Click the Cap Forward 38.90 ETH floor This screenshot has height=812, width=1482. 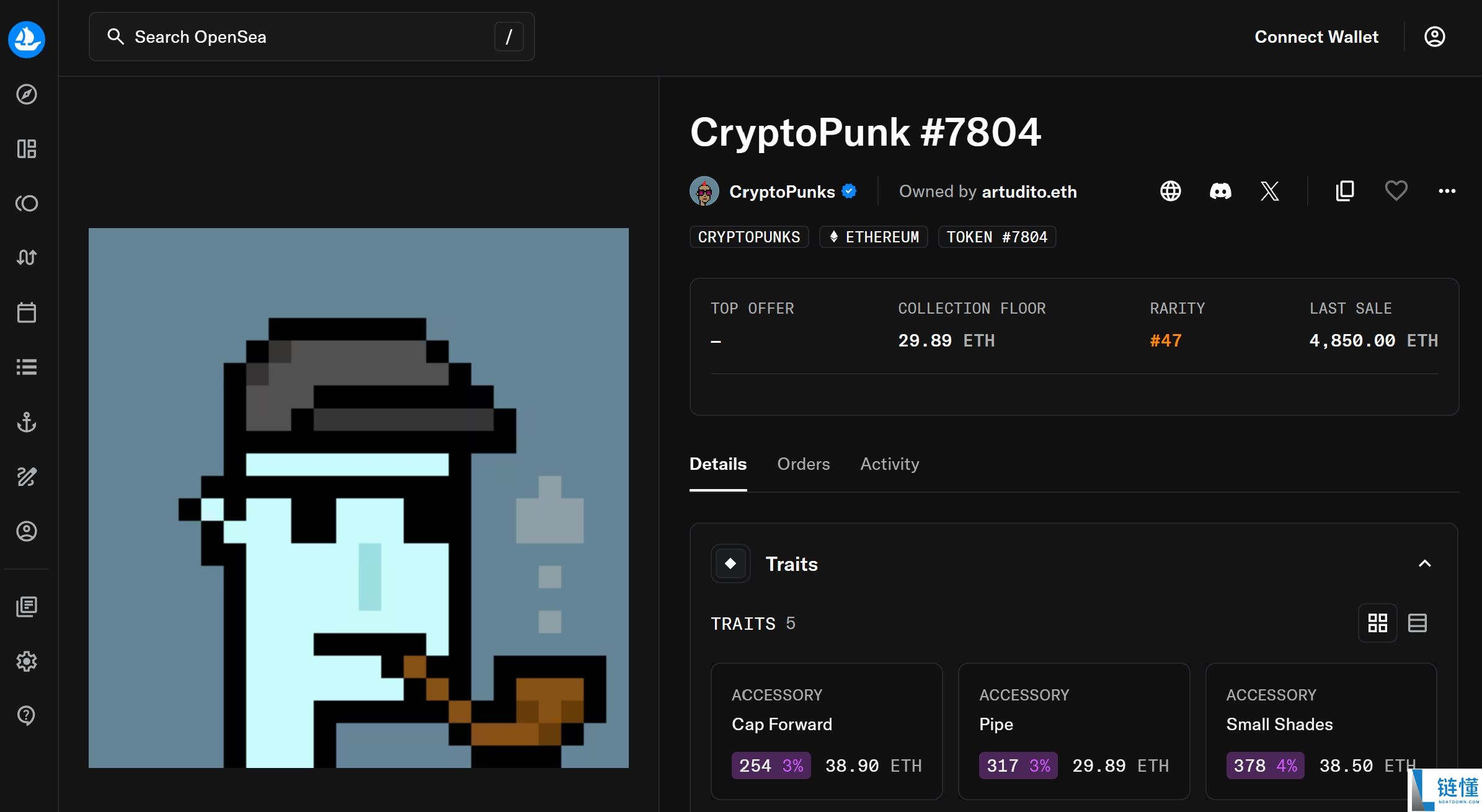[874, 766]
